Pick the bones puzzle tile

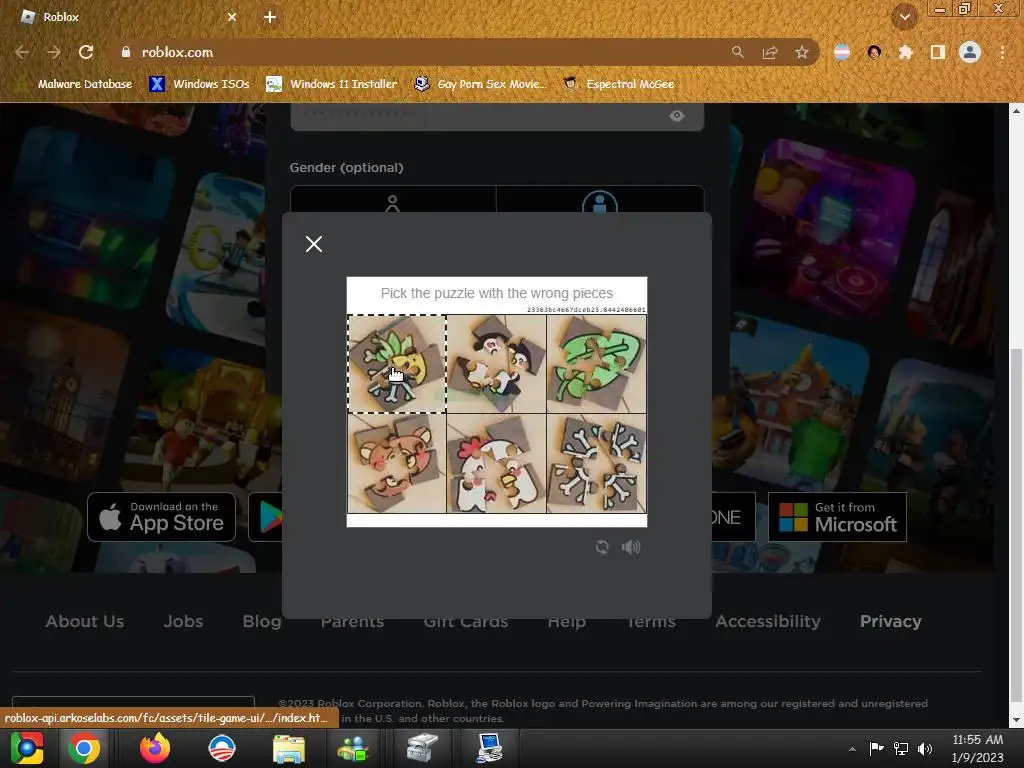(x=596, y=463)
